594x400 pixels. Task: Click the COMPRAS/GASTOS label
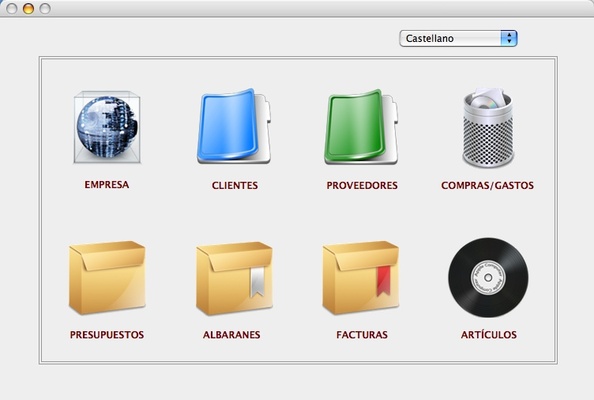coord(488,185)
